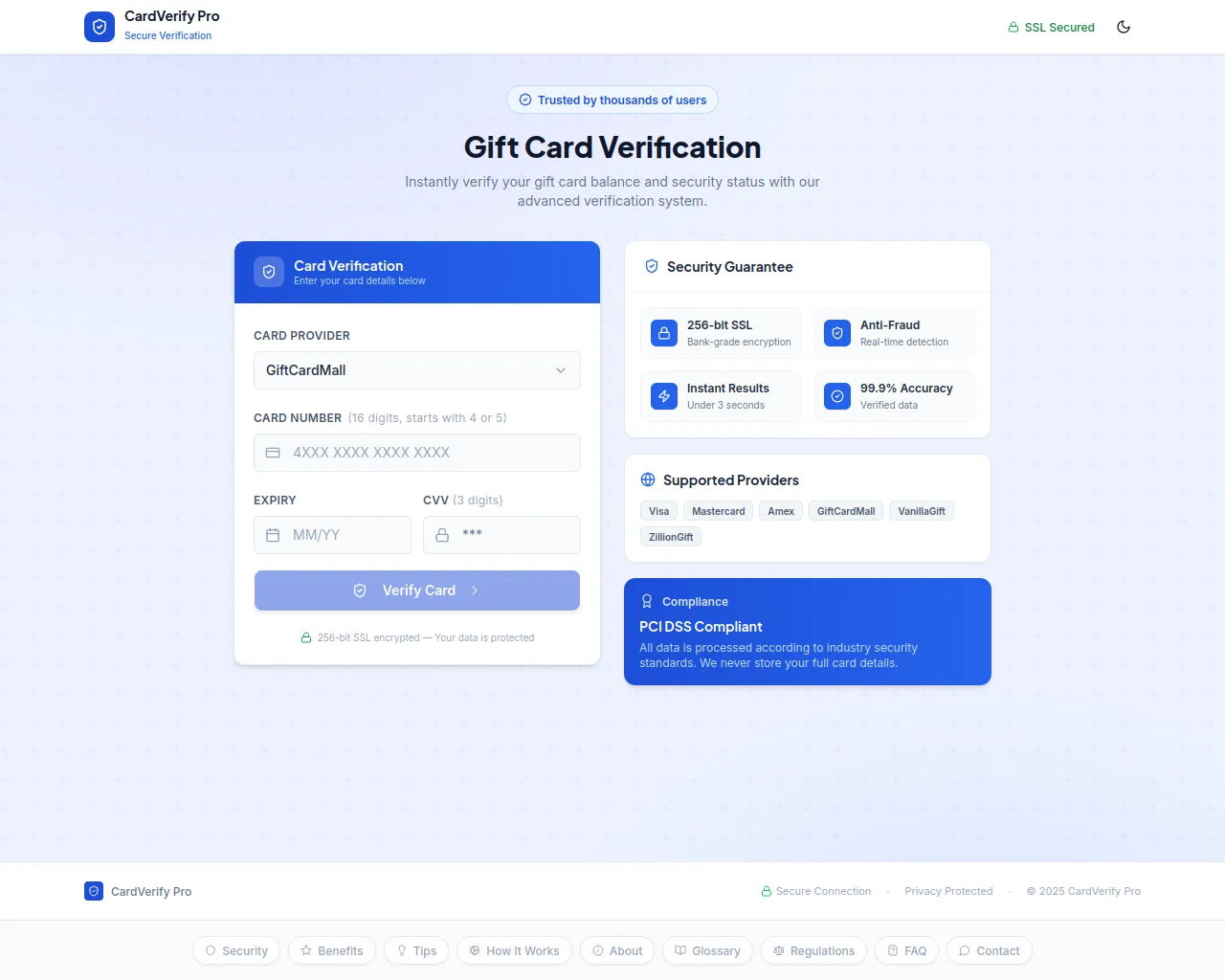Screen dimensions: 1225x980
Task: Click the 256-bit SSL lock icon tile
Action: (x=664, y=333)
